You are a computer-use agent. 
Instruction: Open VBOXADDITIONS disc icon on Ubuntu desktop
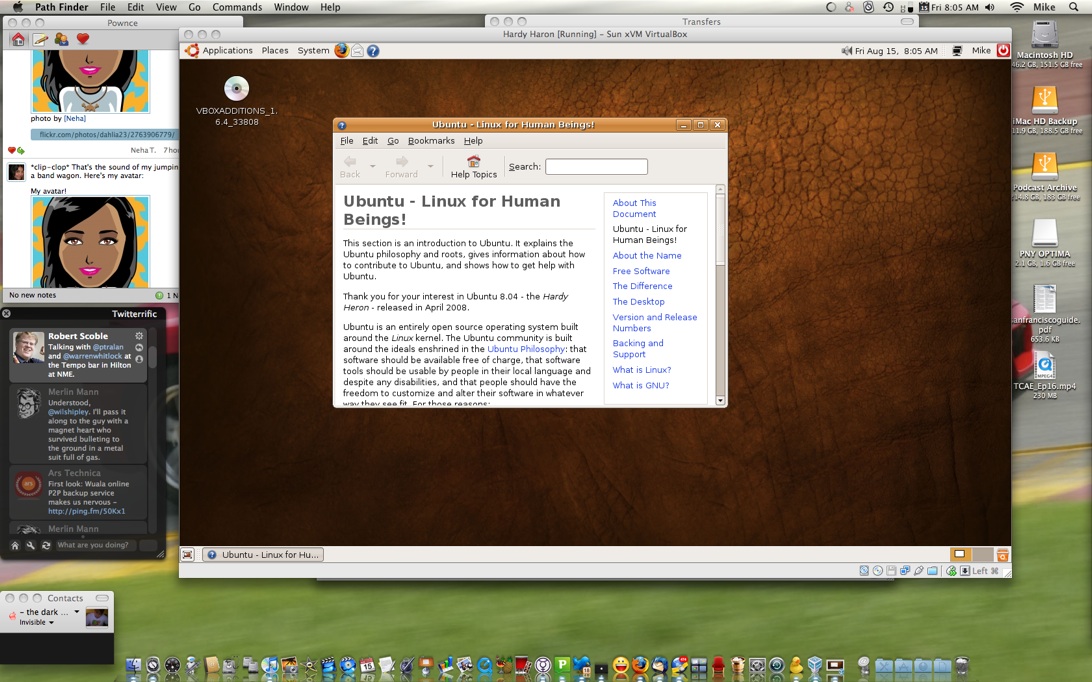pyautogui.click(x=236, y=89)
